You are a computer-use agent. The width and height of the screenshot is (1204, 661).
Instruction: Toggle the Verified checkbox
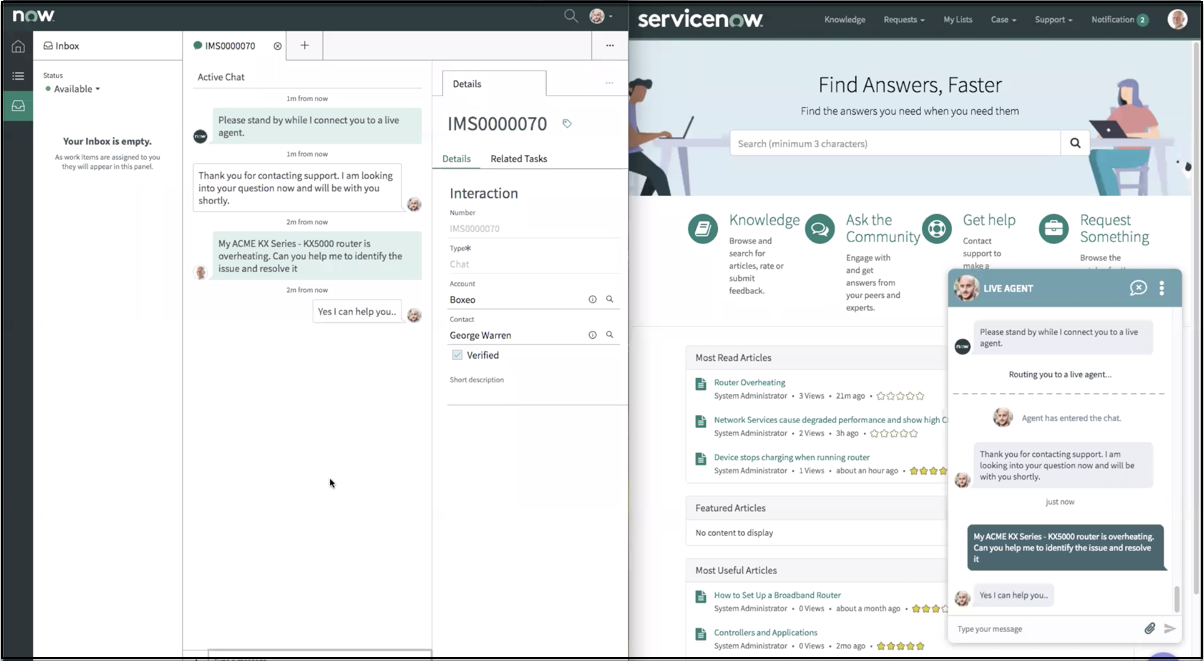pos(457,355)
